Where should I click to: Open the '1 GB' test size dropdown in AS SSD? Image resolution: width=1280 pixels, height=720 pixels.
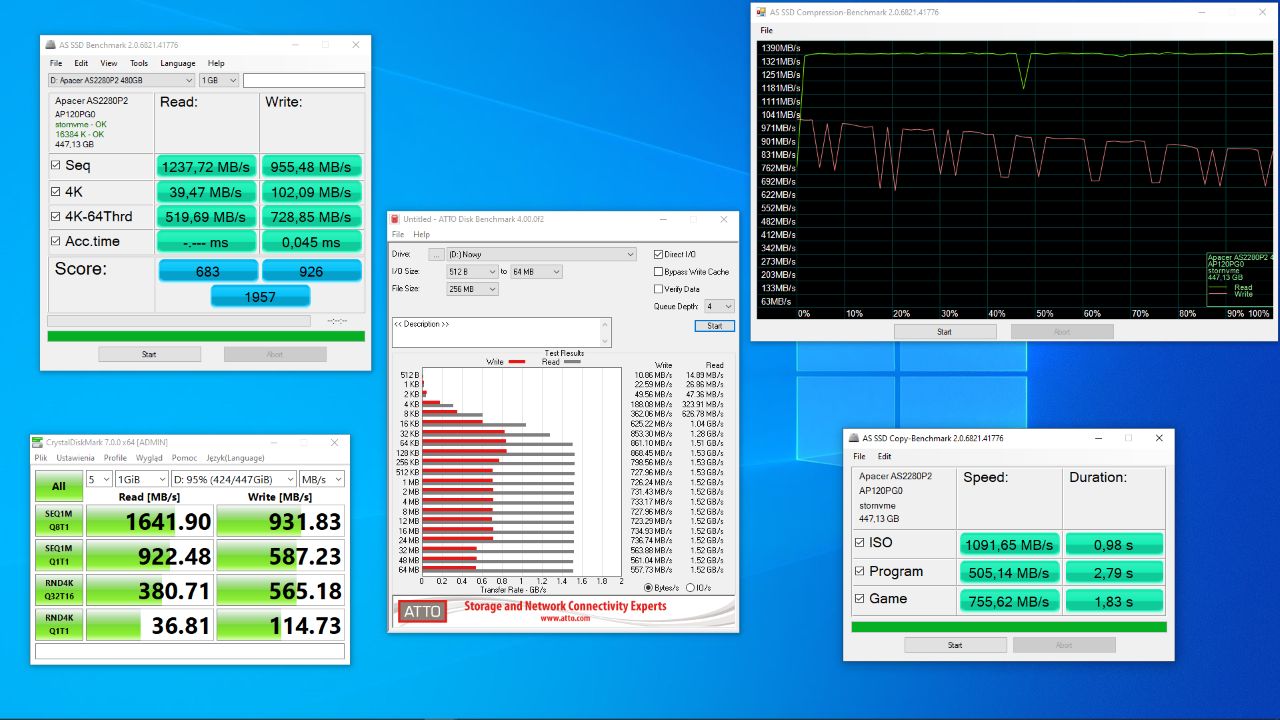232,80
